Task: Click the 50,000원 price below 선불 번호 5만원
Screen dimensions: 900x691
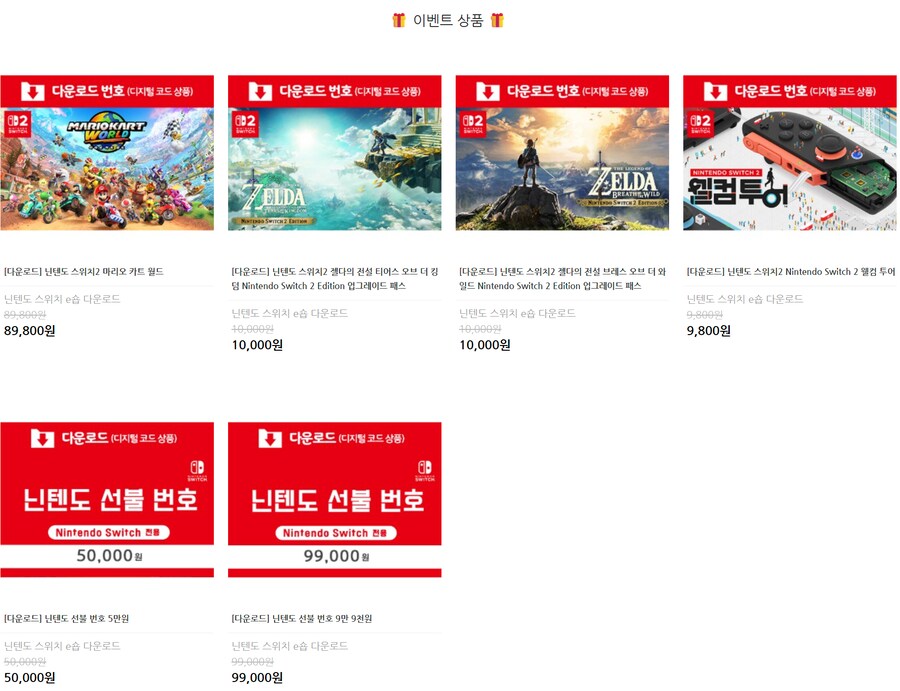Action: pos(30,678)
